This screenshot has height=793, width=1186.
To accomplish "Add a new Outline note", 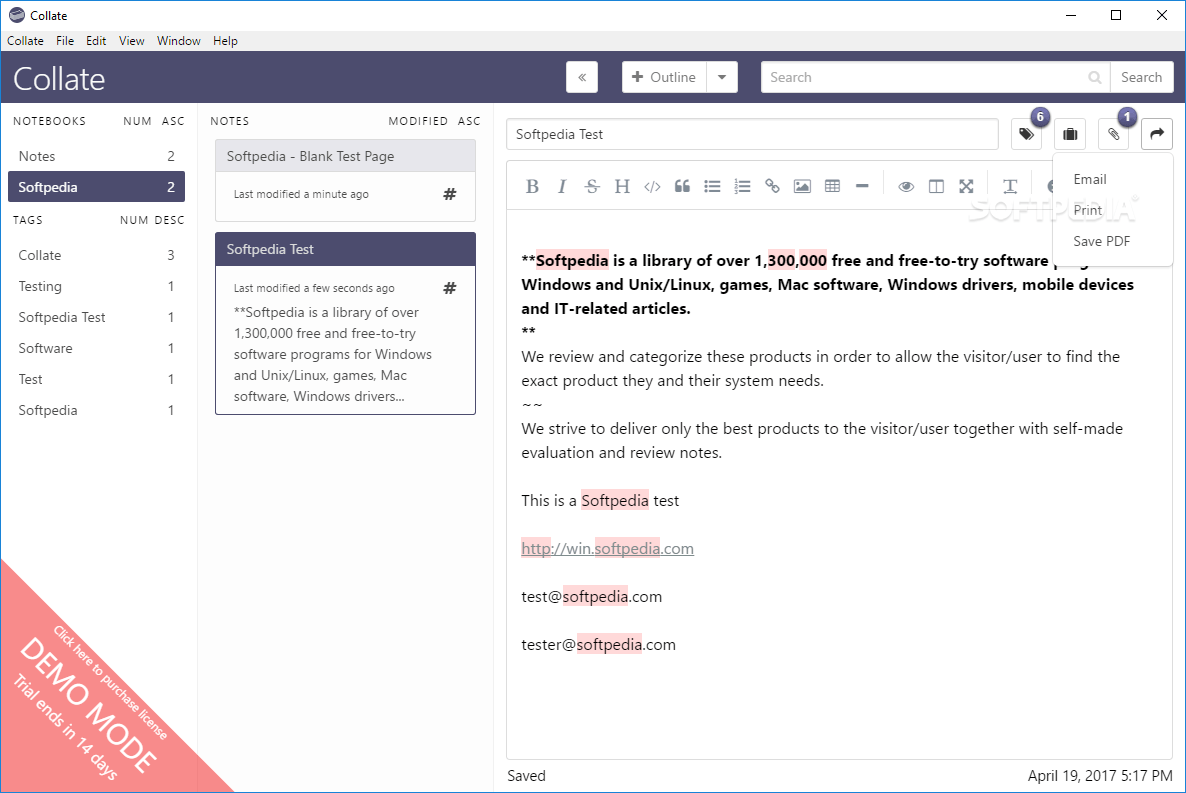I will click(x=664, y=77).
